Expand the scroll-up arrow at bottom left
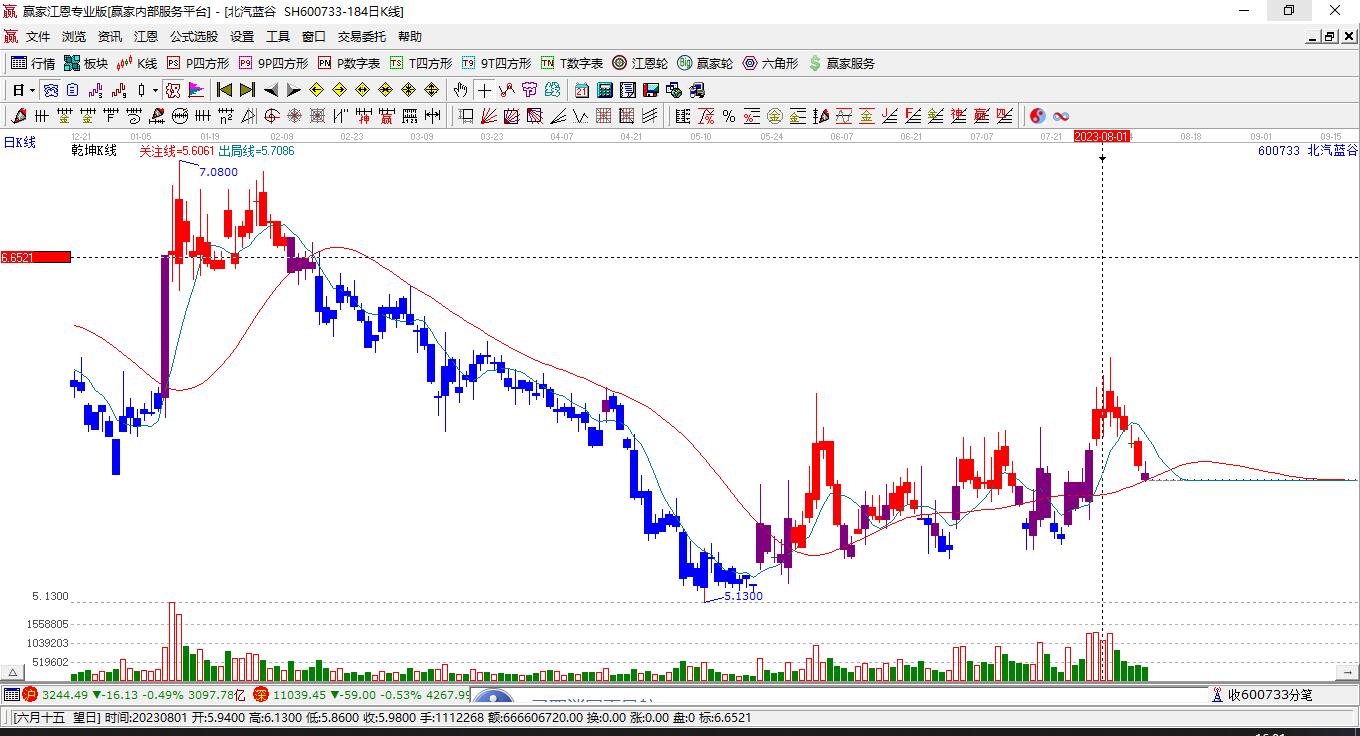The height and width of the screenshot is (736, 1360). coord(14,672)
